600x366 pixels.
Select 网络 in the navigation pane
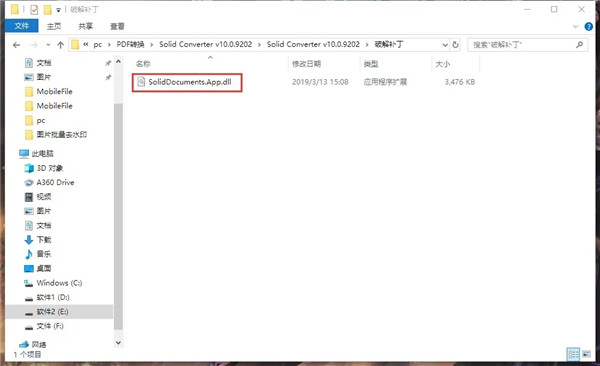click(x=39, y=345)
